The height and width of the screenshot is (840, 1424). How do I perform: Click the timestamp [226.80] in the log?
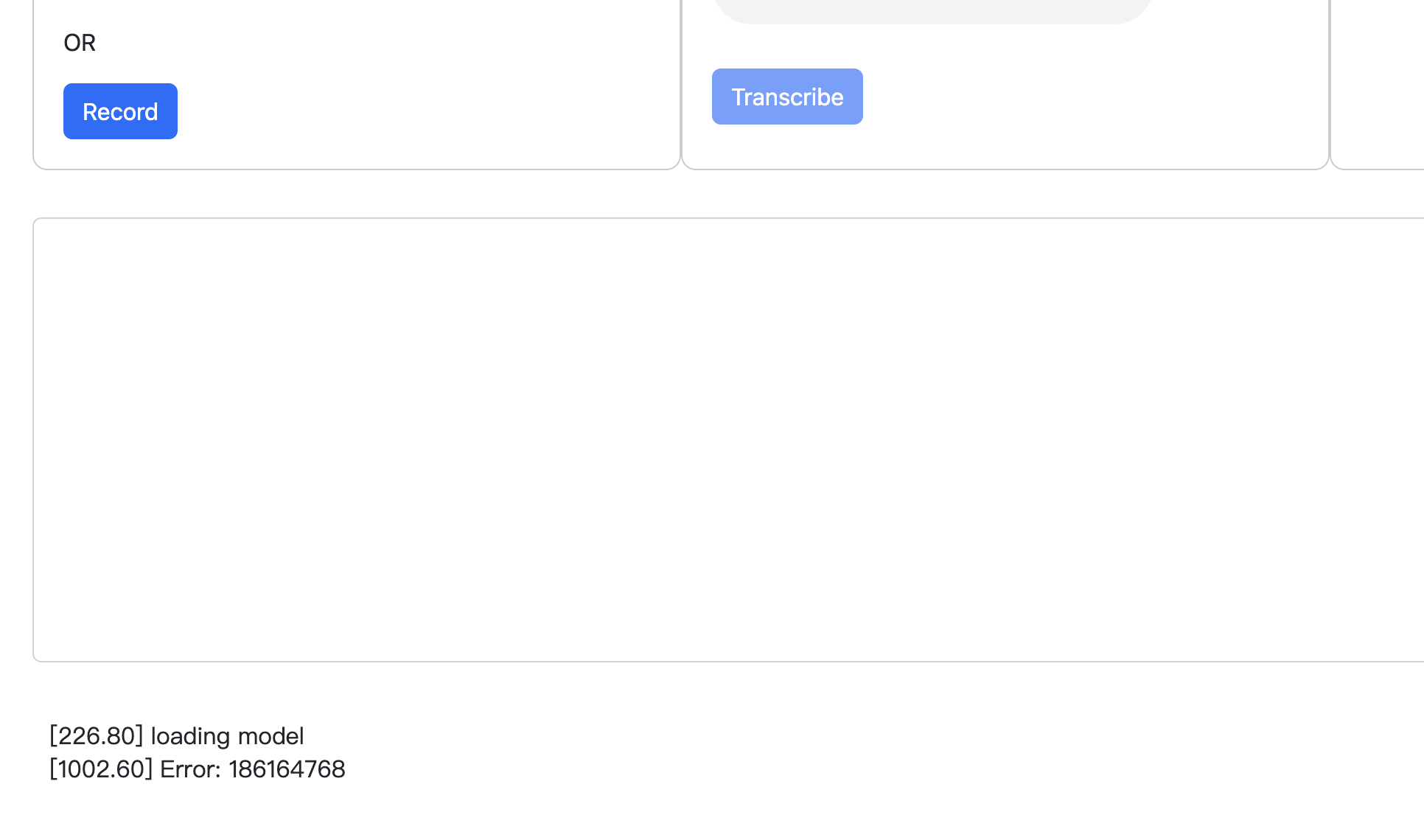pos(96,735)
